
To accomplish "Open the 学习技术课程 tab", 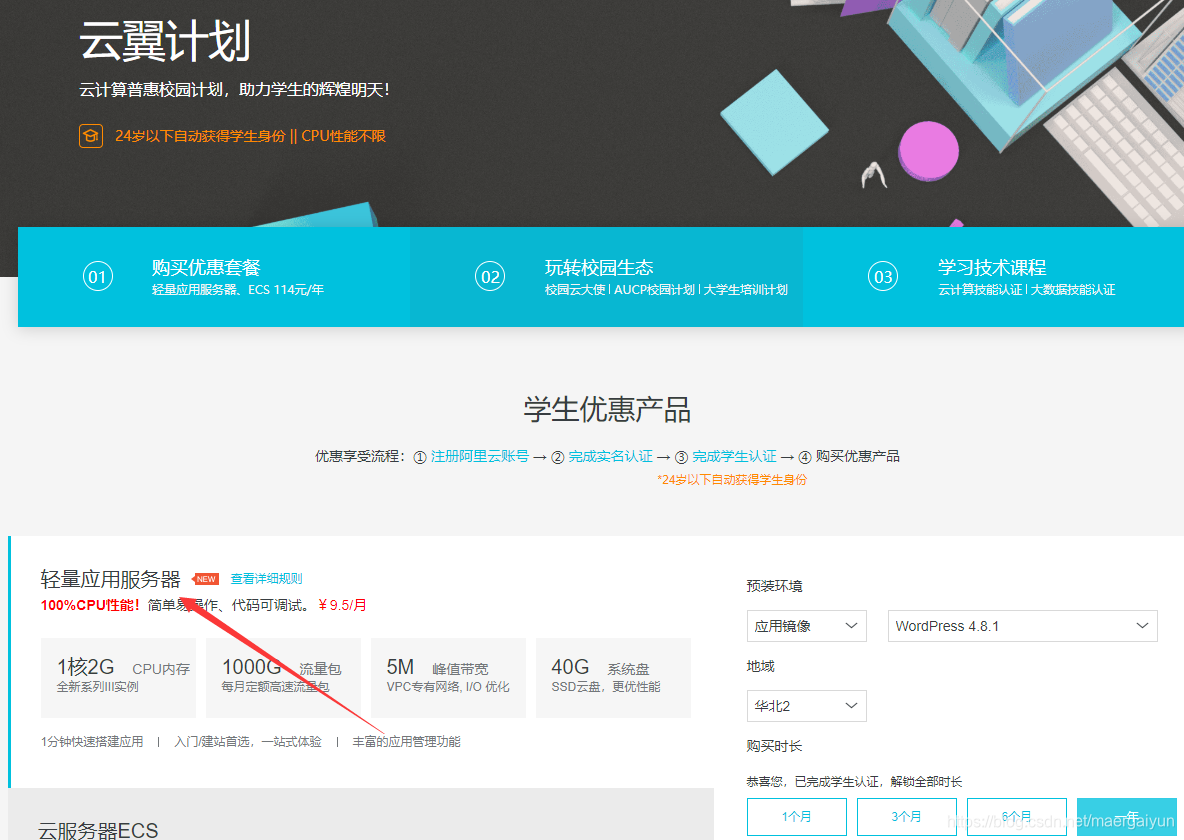I will 993,276.
